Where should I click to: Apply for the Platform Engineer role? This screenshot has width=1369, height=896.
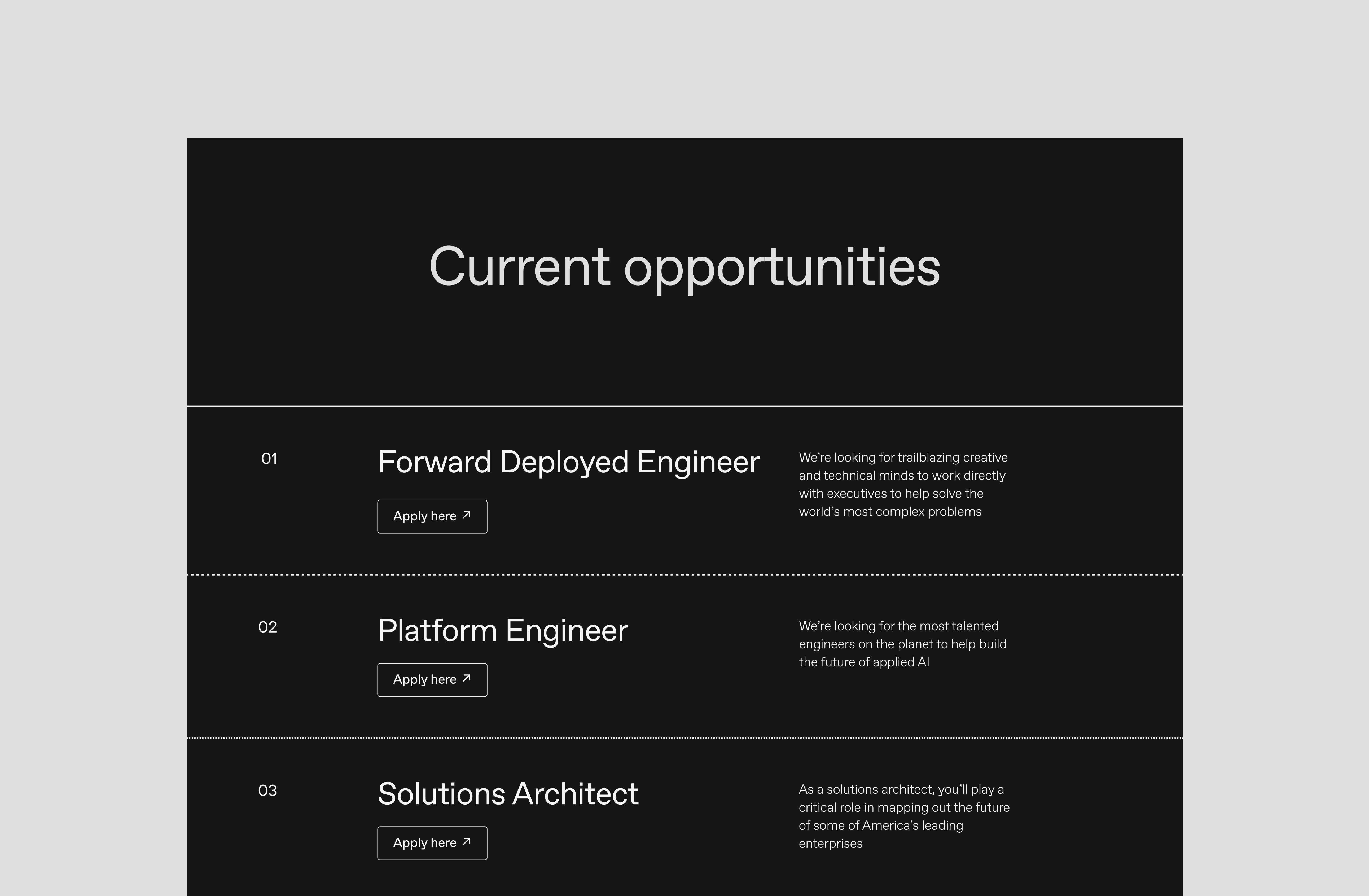pos(432,679)
